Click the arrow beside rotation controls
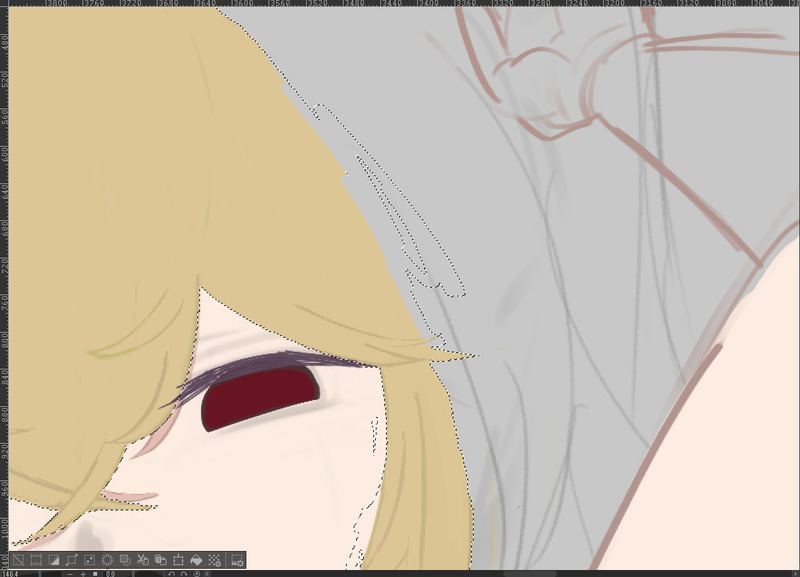 (207, 574)
